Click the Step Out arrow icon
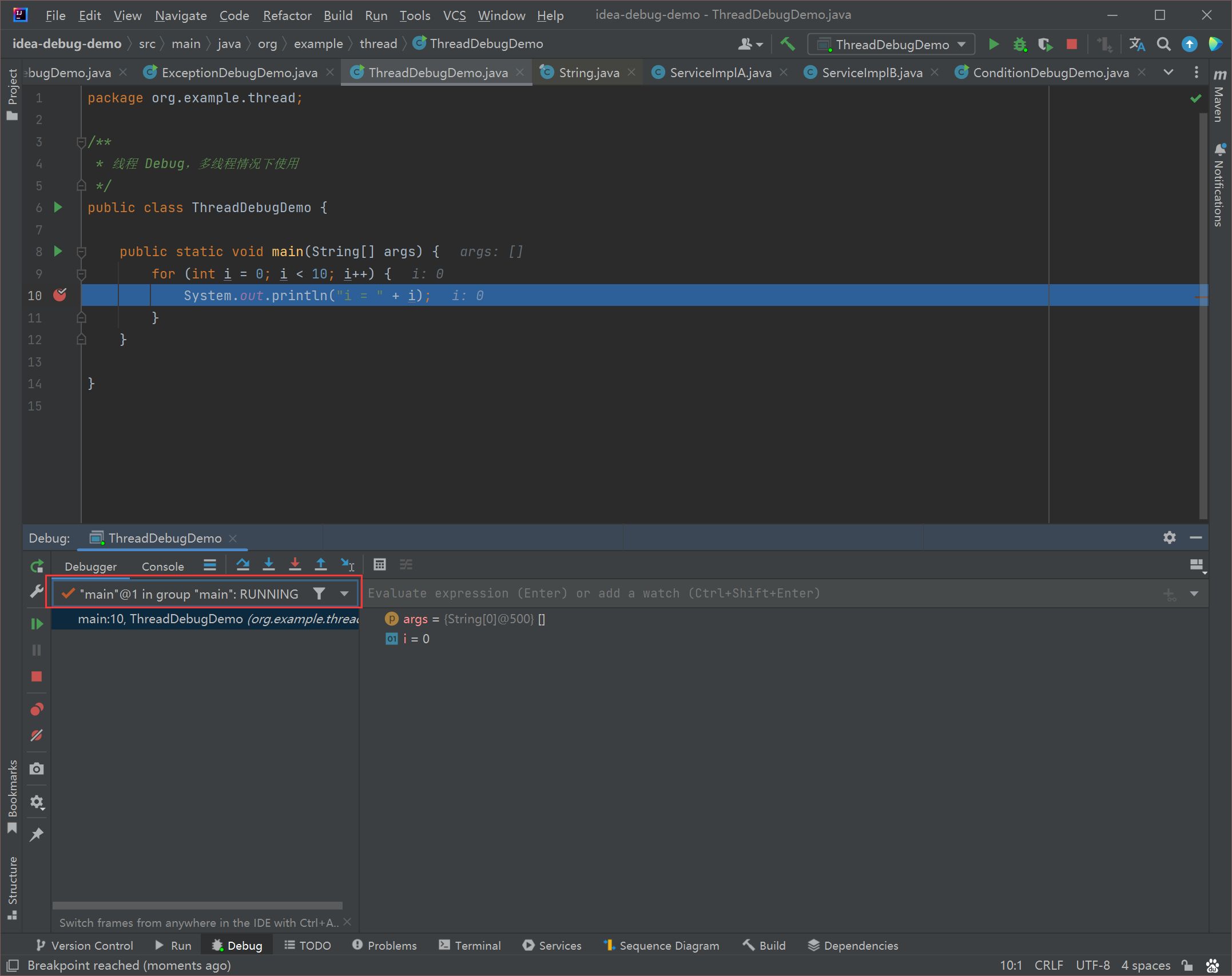Viewport: 1232px width, 976px height. coord(321,565)
